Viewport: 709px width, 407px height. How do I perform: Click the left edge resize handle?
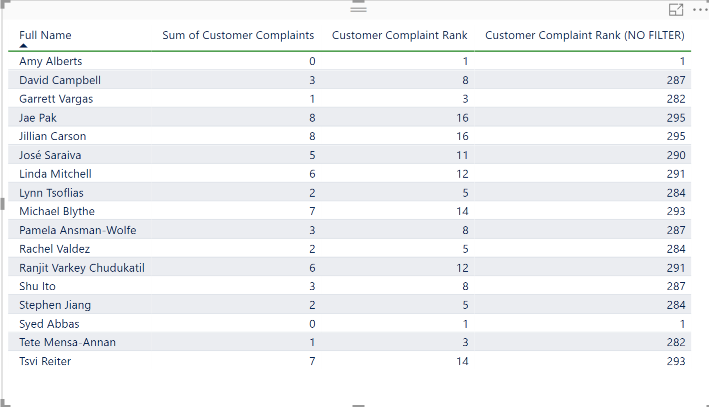[4, 204]
